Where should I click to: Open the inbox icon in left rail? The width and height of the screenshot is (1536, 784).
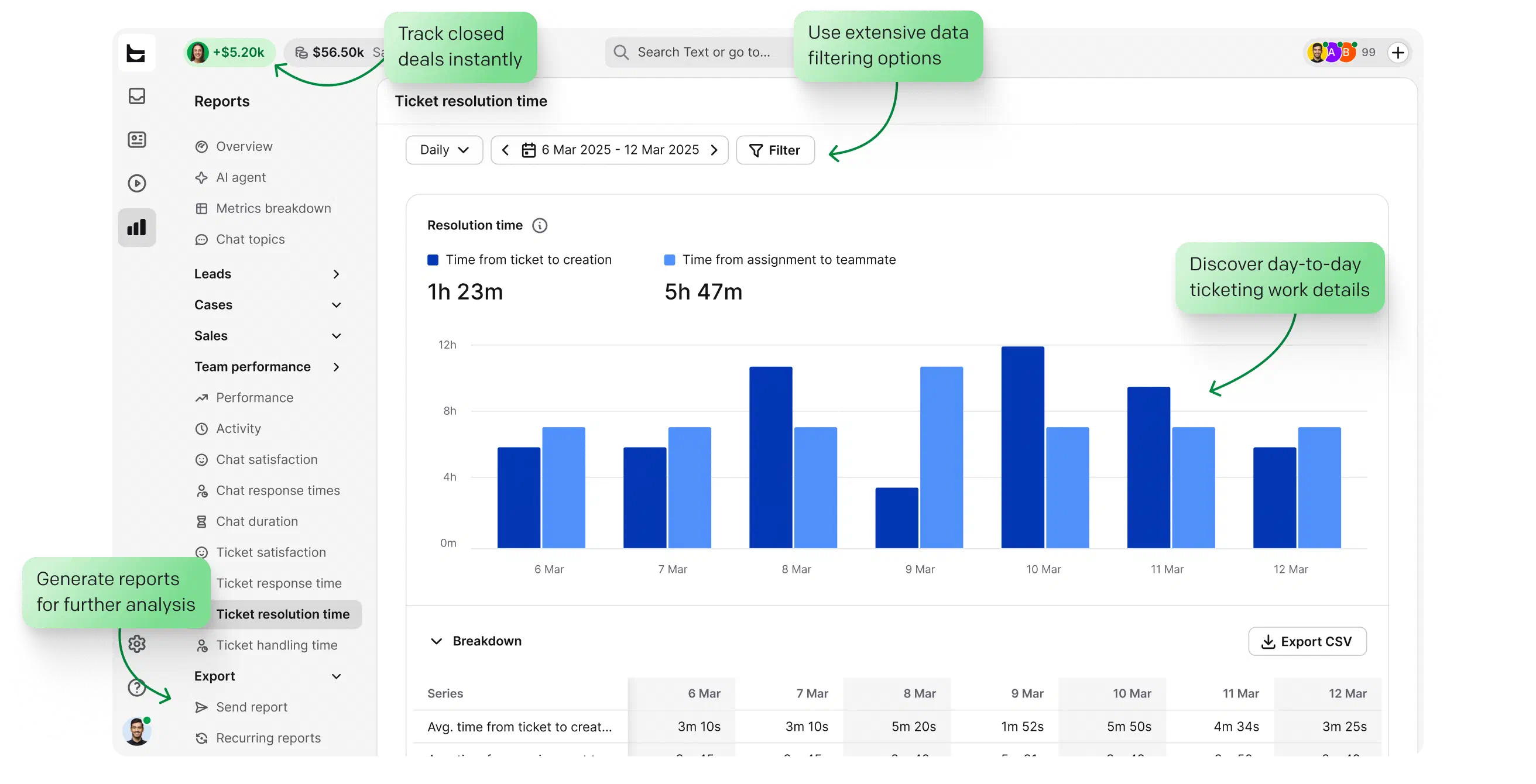coord(136,96)
